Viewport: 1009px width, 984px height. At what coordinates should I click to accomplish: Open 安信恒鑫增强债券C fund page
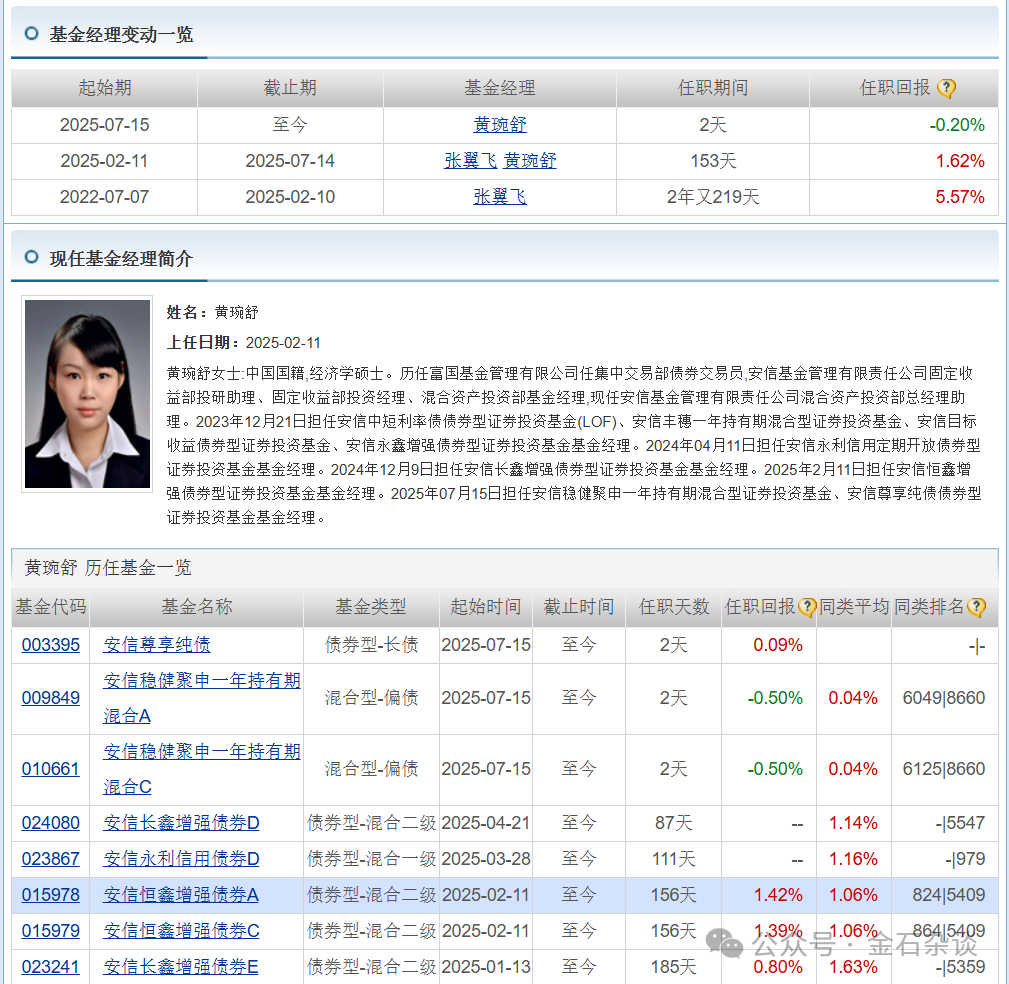[179, 931]
